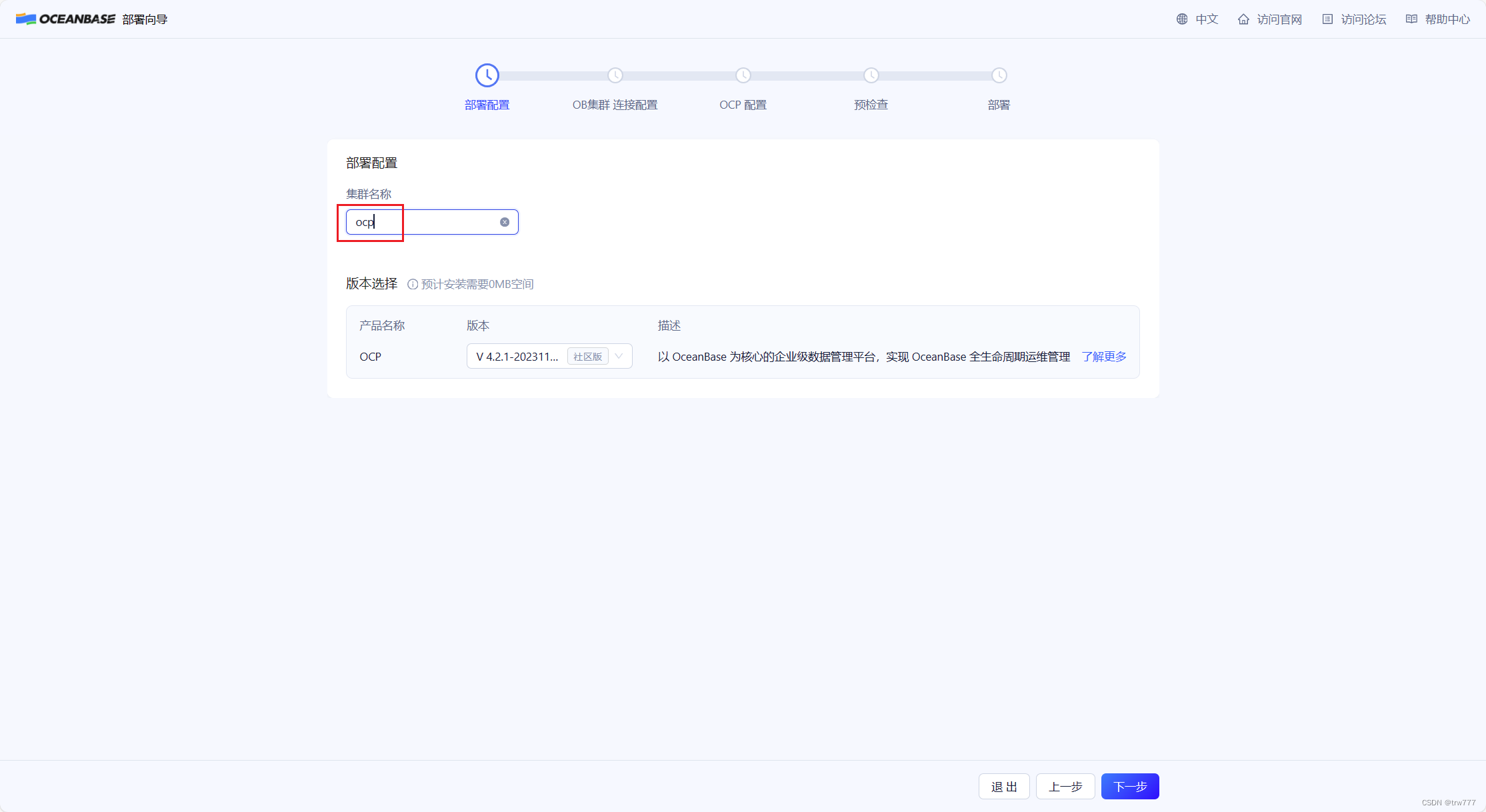Image resolution: width=1486 pixels, height=812 pixels.
Task: Expand the version selector chevron arrow
Action: [x=619, y=357]
